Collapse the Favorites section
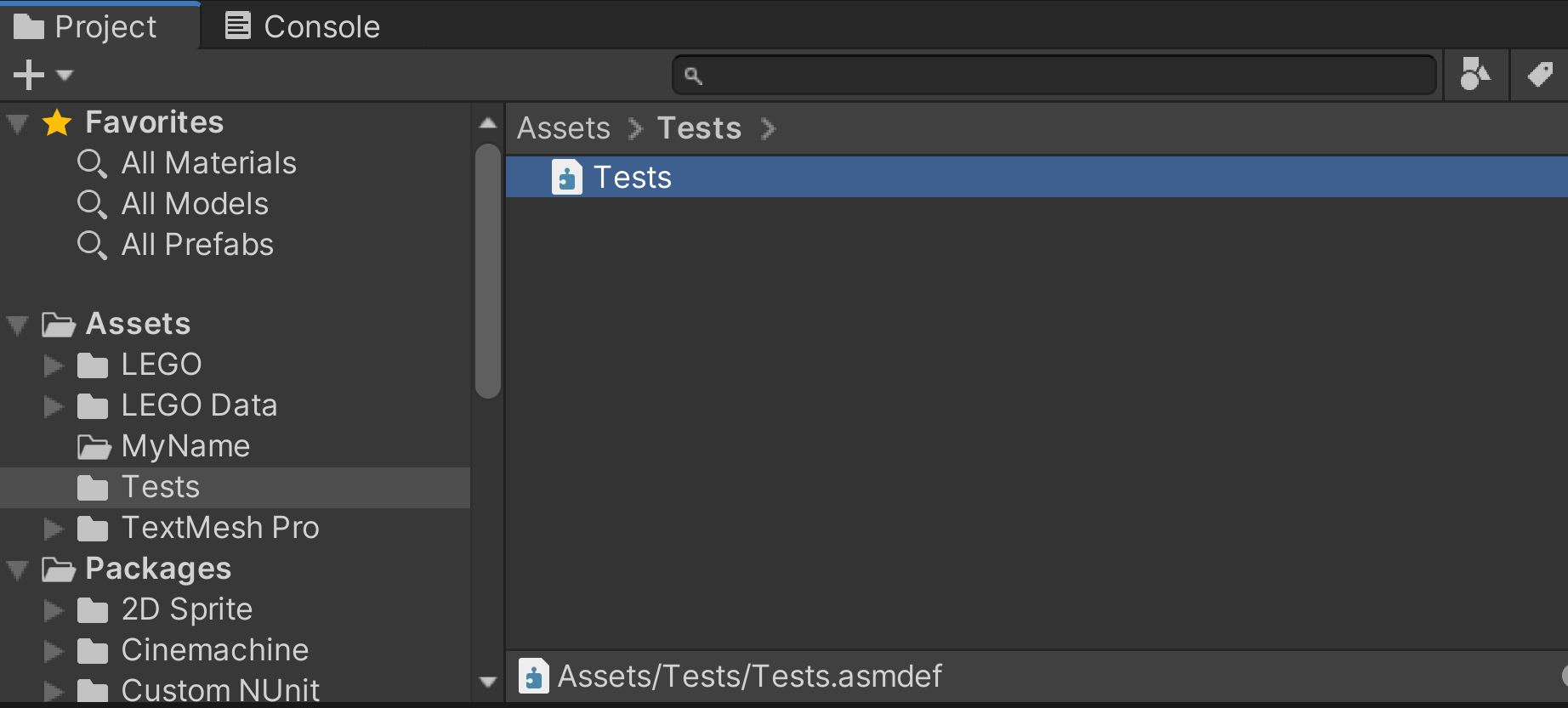This screenshot has width=1568, height=708. click(18, 124)
